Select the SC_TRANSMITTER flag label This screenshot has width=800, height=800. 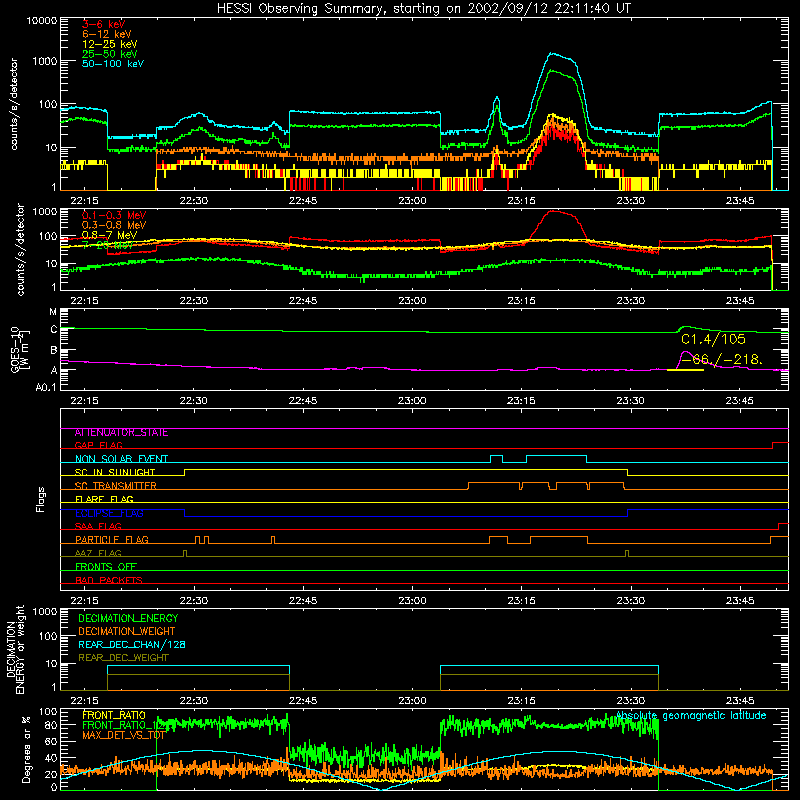tap(116, 486)
